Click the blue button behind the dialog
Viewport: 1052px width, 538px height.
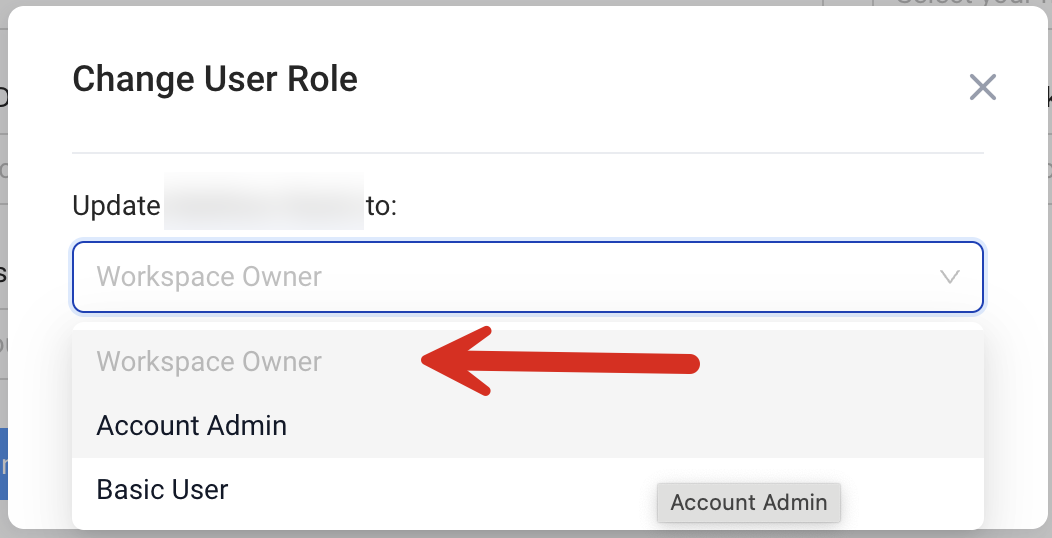tap(4, 464)
